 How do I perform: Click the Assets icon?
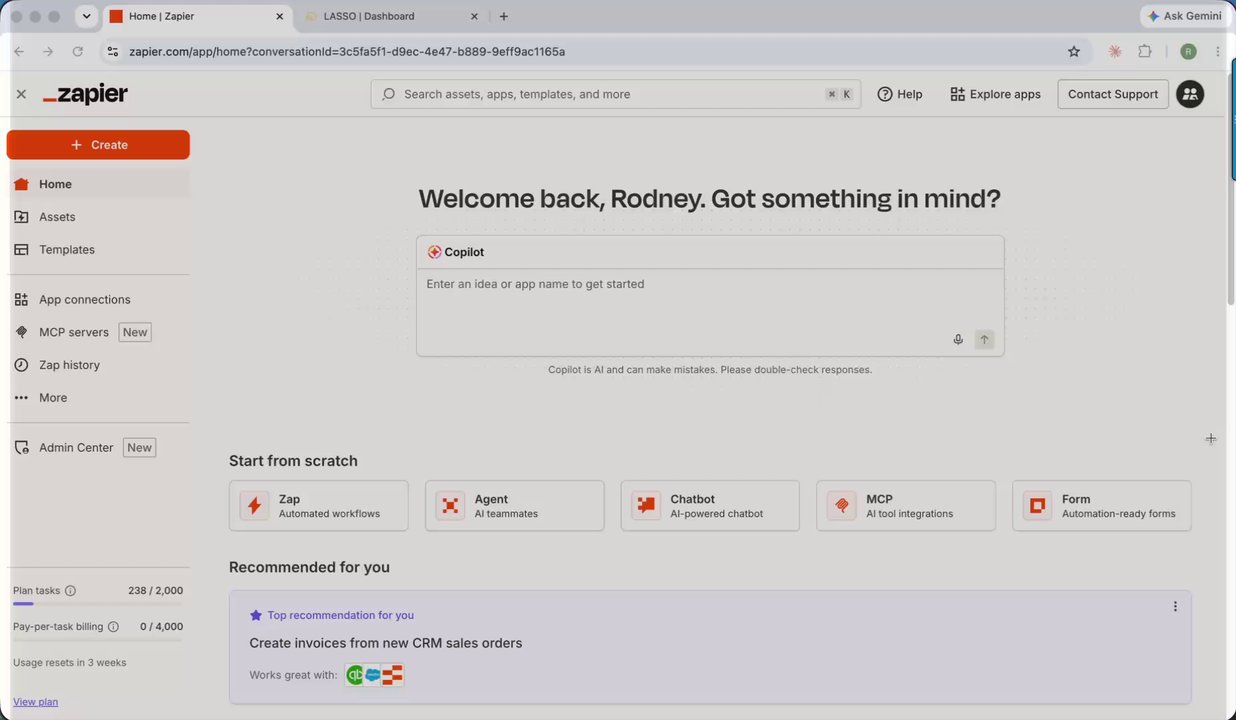click(x=21, y=217)
